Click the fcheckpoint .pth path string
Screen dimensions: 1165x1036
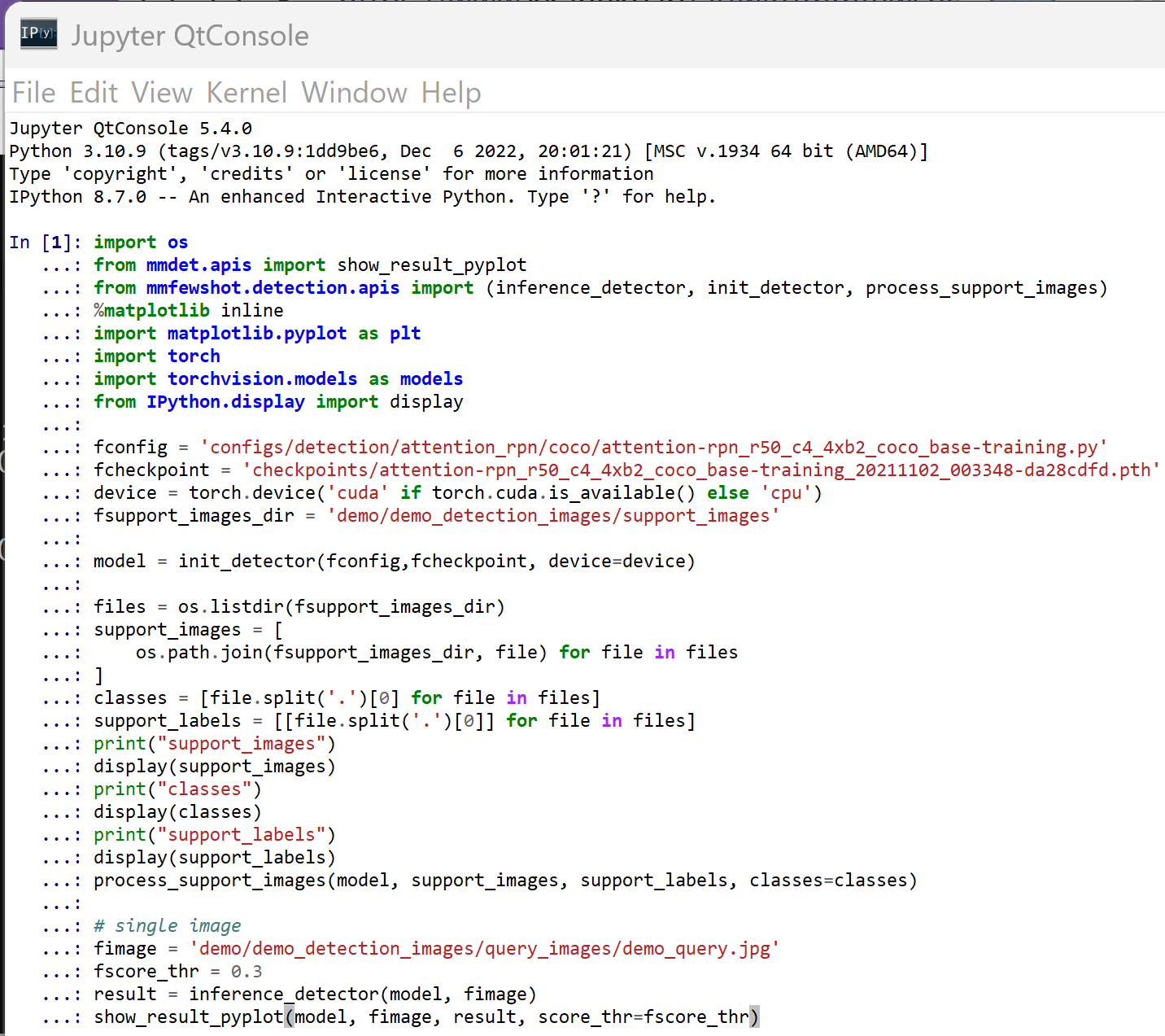[x=701, y=470]
